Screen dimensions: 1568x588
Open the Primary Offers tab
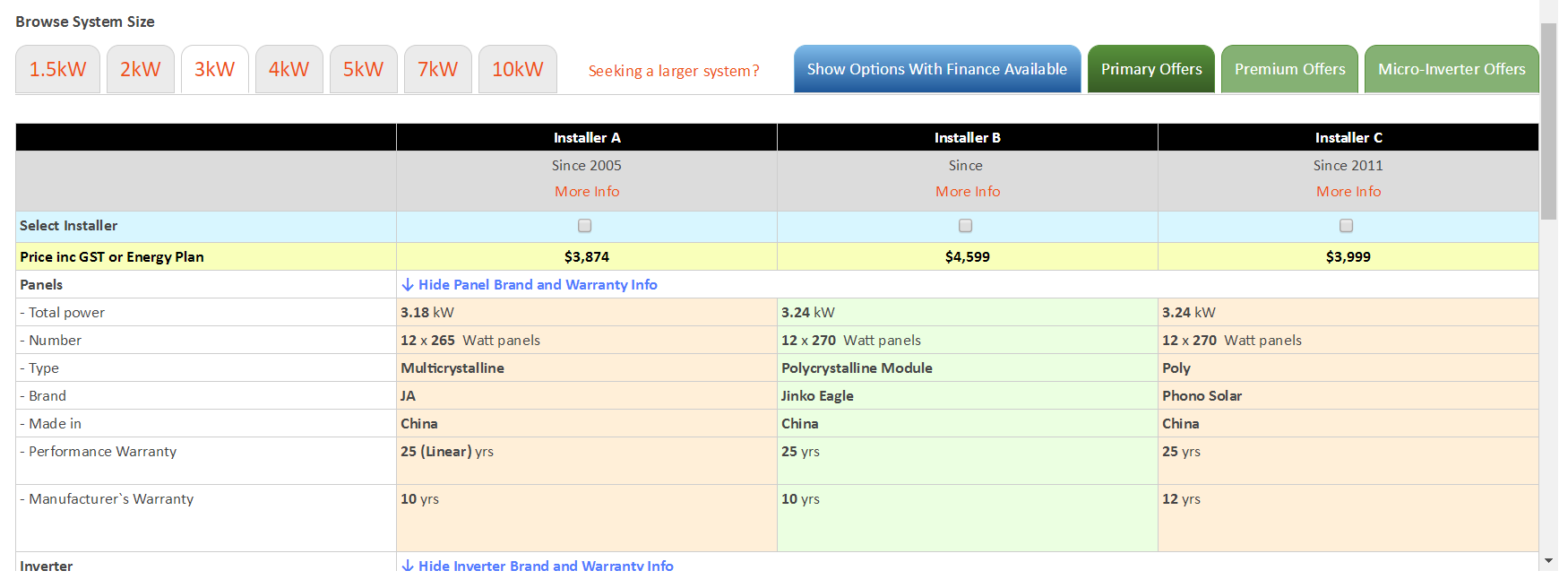coord(1151,69)
